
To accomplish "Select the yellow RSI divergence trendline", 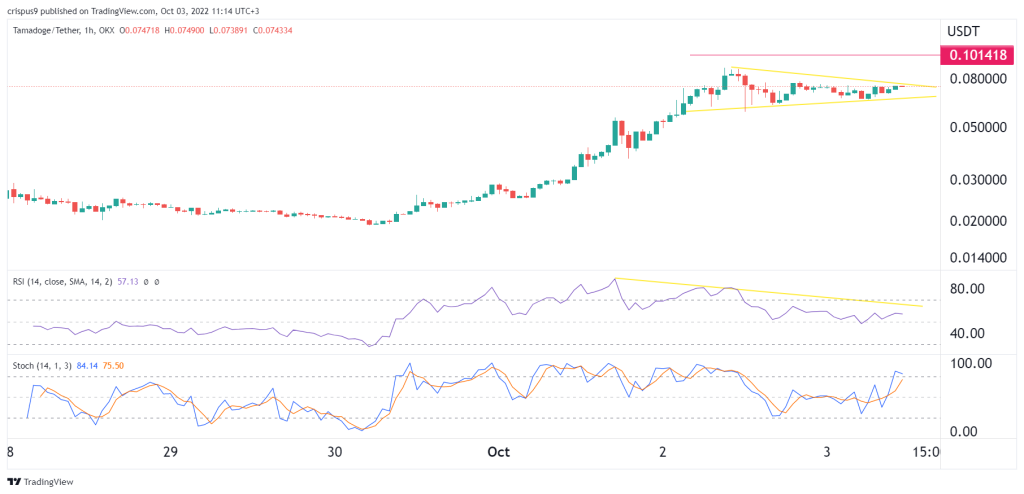I will click(x=770, y=291).
